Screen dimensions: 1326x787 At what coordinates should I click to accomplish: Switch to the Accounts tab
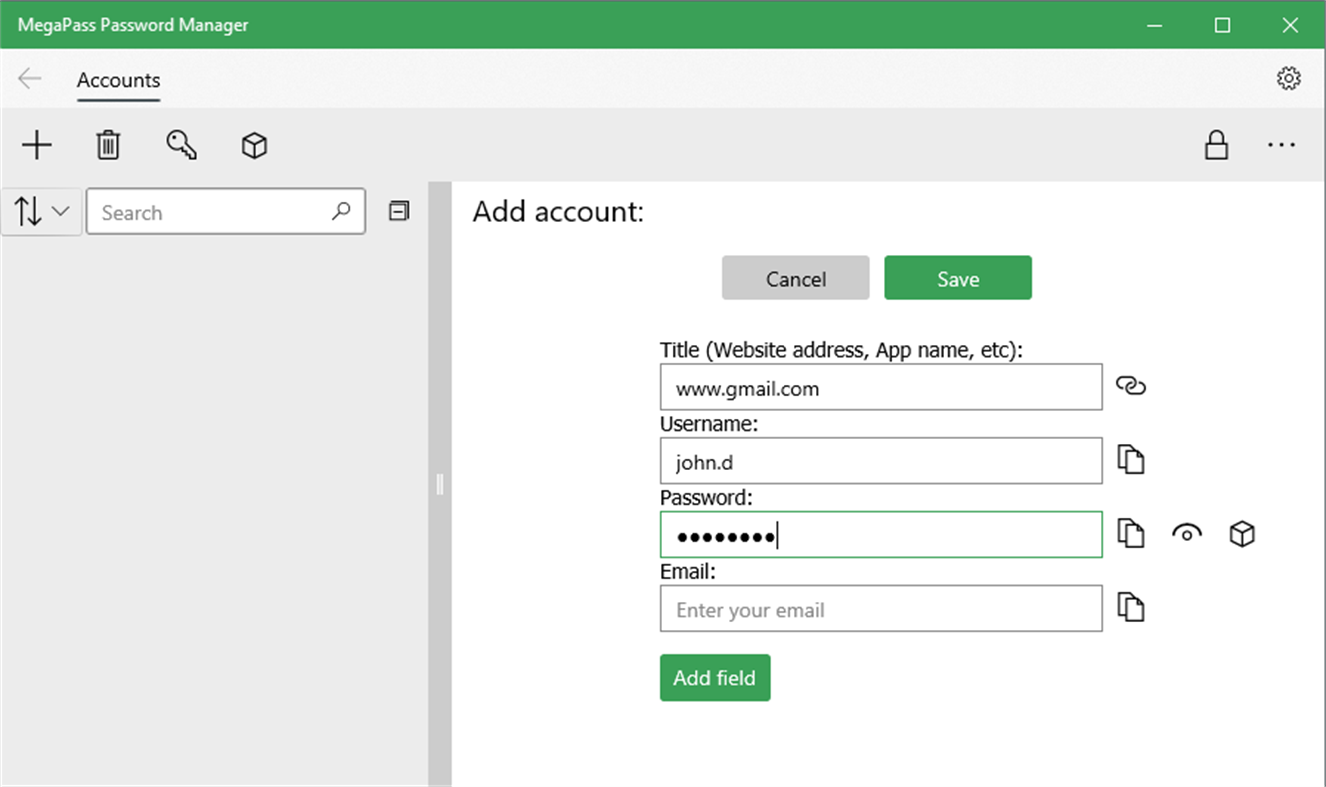point(118,80)
